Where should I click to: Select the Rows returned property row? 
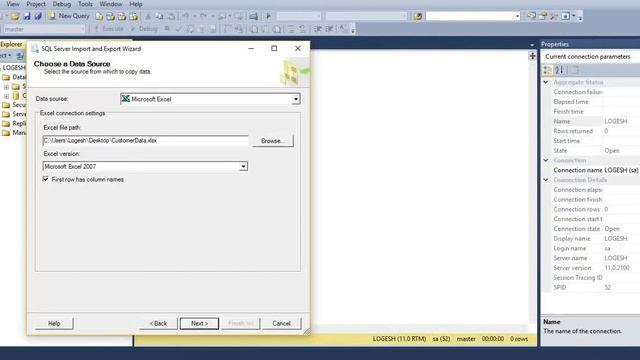click(x=596, y=131)
